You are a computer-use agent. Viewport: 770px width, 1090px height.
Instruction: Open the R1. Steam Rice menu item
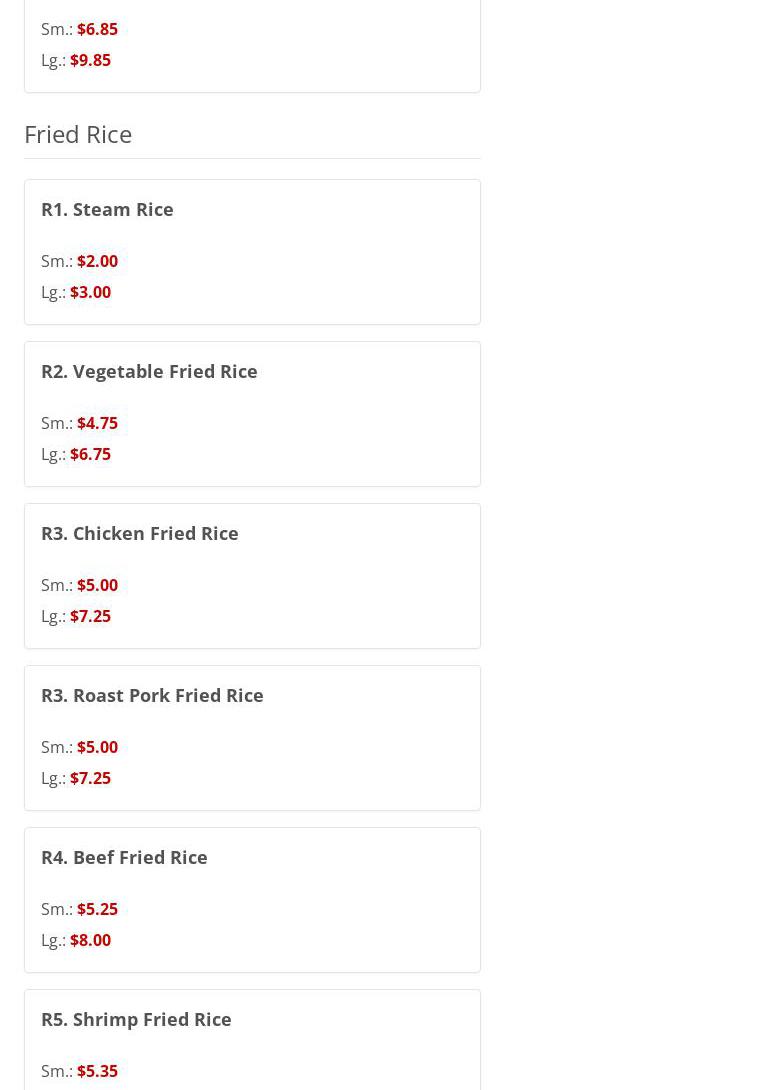[x=107, y=209]
